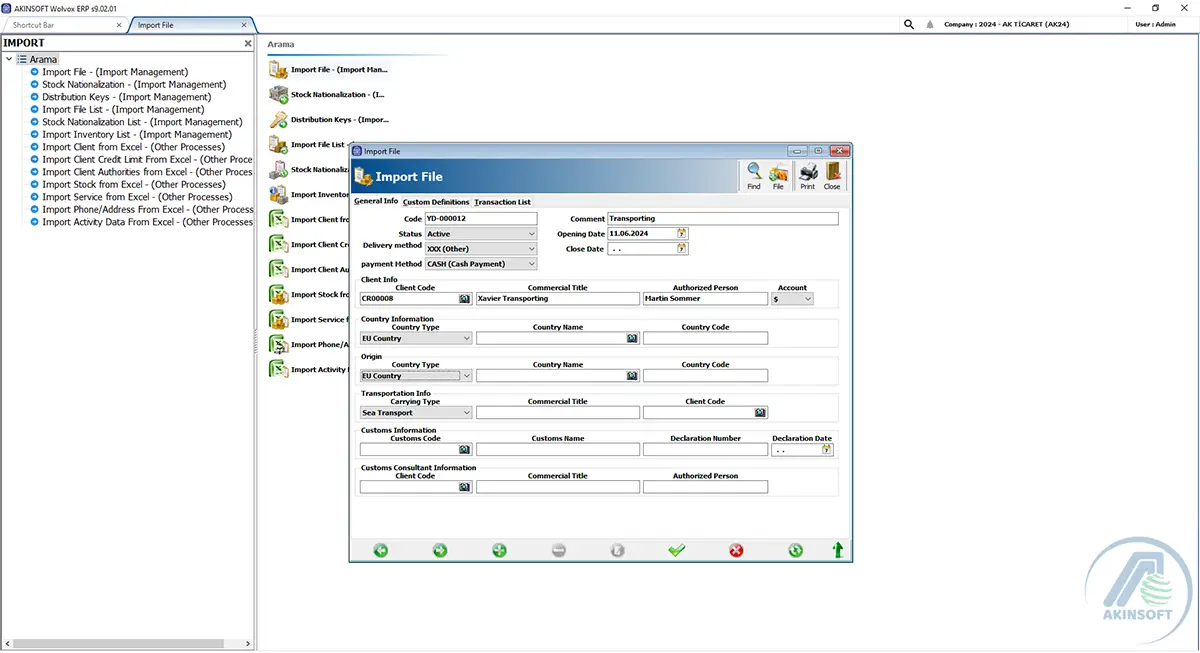Open client lookup next to CR00008
The height and width of the screenshot is (653, 1200).
(465, 299)
